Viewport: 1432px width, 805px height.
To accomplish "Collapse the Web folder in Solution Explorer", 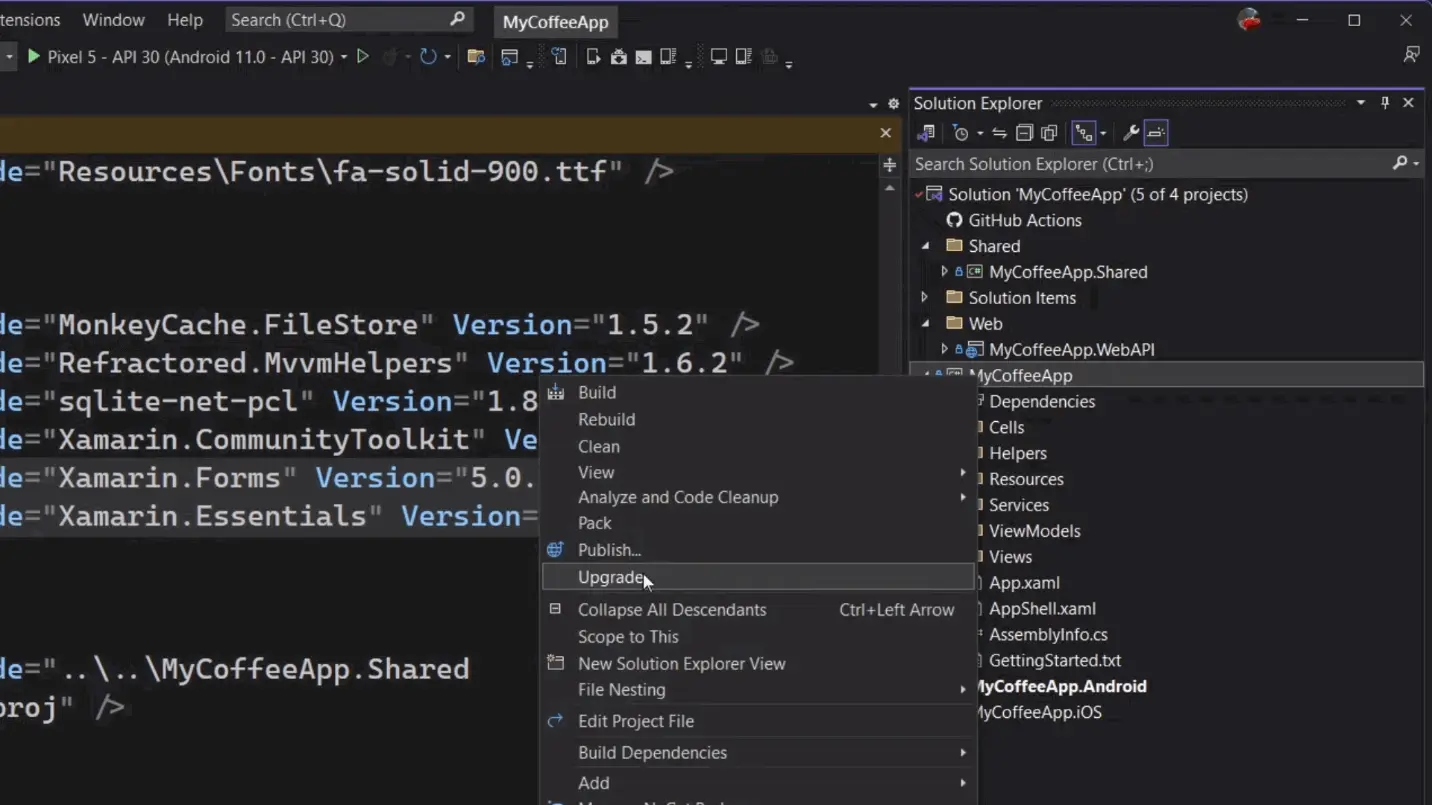I will tap(924, 323).
